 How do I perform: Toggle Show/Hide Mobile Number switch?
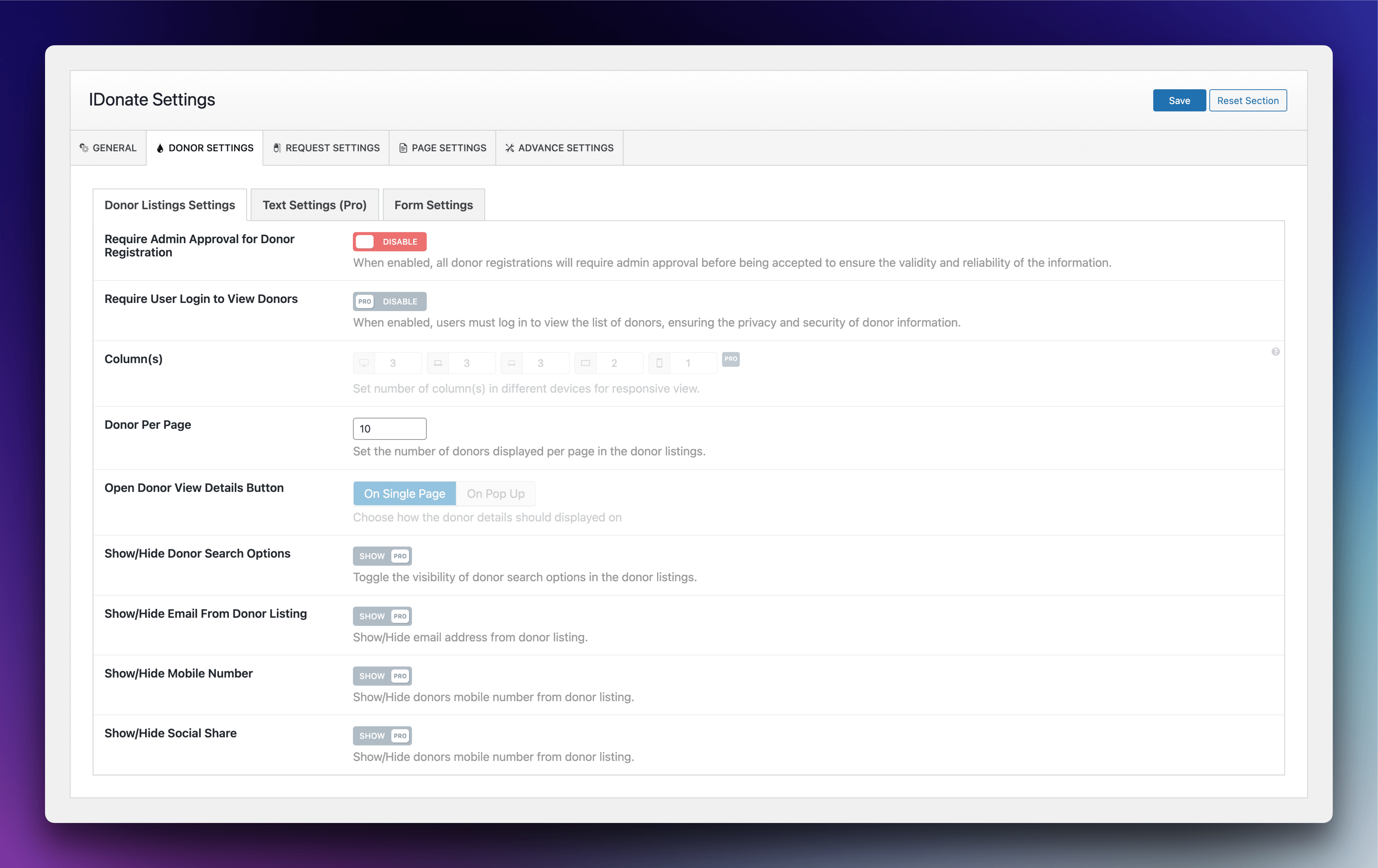[x=382, y=676]
